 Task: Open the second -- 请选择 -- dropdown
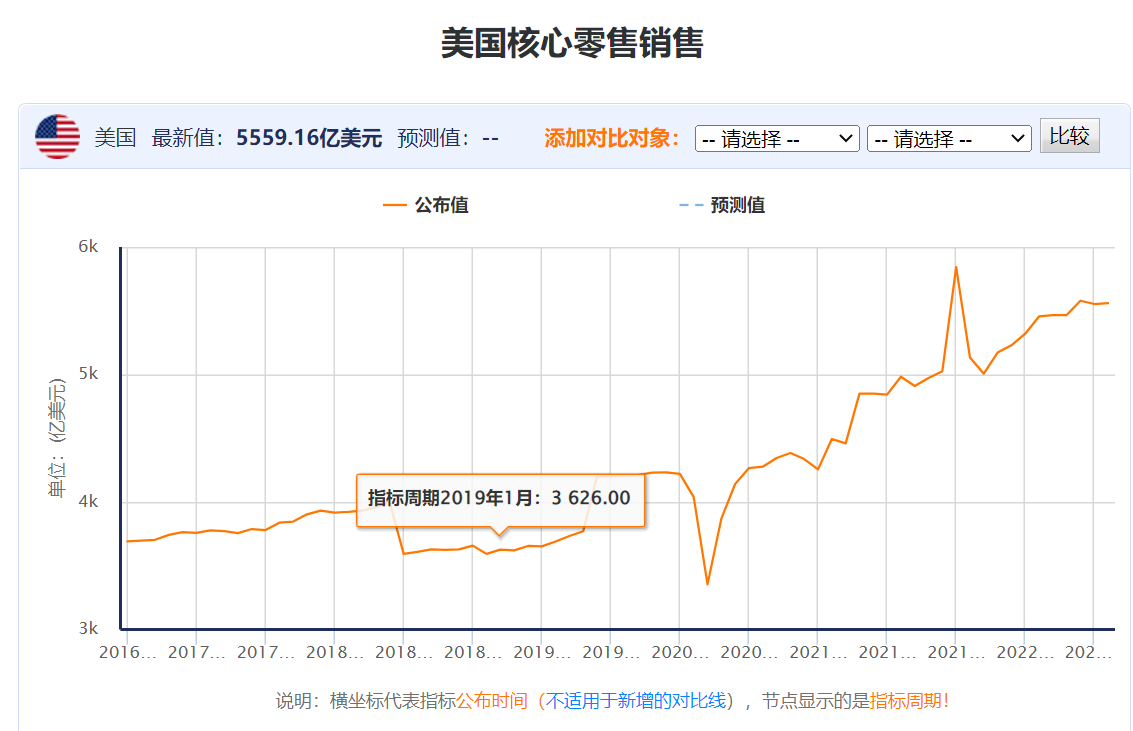[x=948, y=138]
